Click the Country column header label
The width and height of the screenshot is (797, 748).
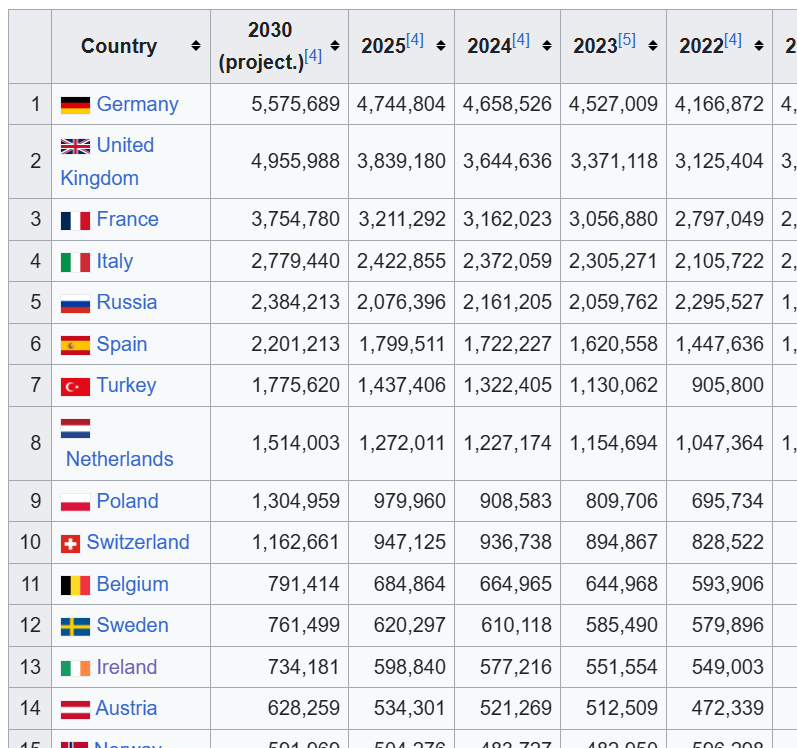119,46
